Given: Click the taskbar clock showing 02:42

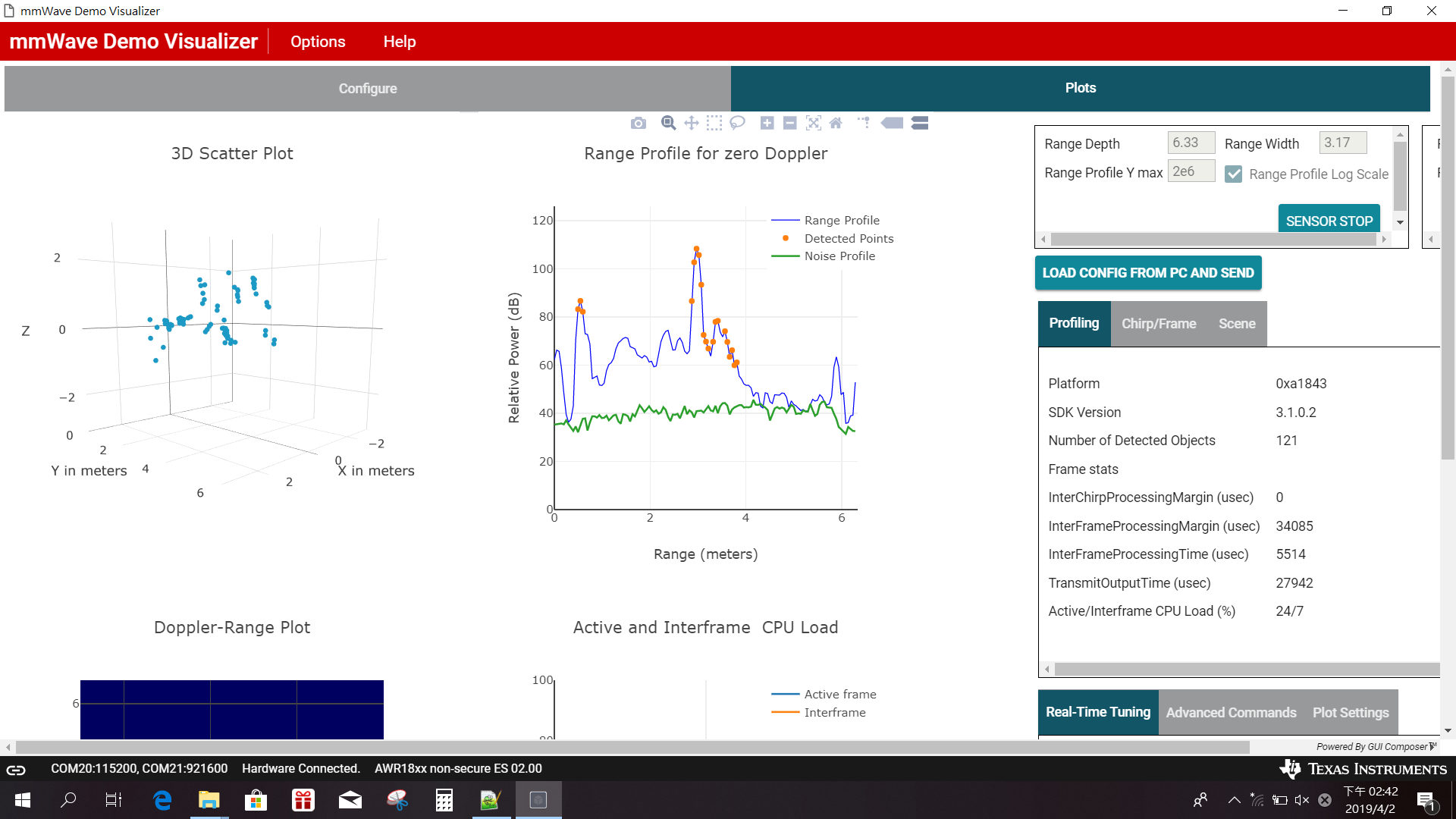Looking at the screenshot, I should 1370,800.
